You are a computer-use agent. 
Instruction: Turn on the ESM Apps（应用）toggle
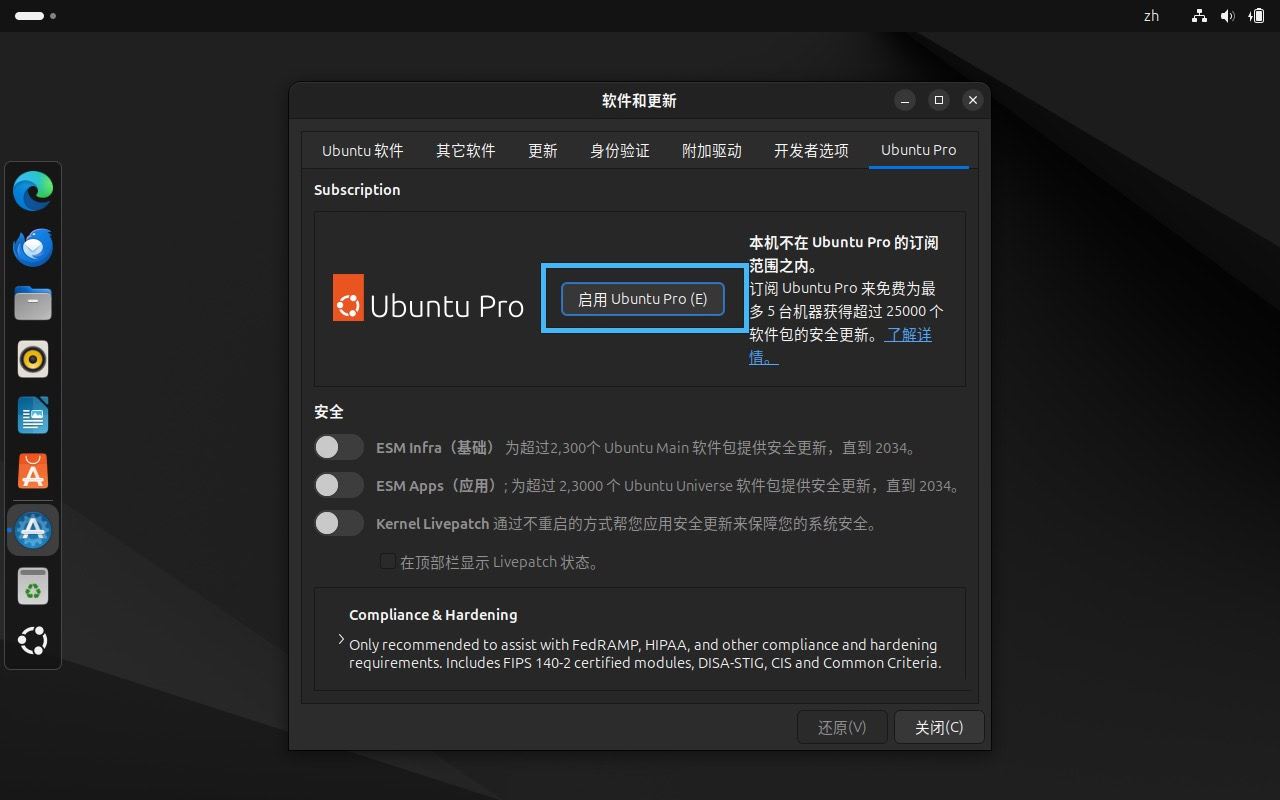[338, 485]
